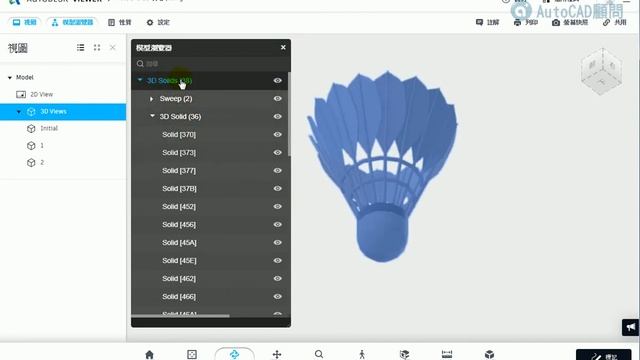
Task: Click the Screenshot camera button
Action: [570, 22]
